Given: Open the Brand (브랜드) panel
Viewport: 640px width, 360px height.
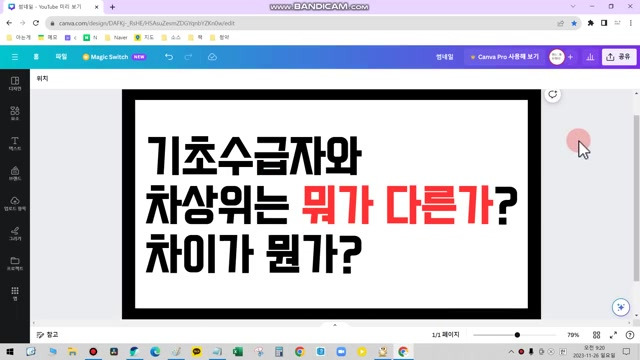Looking at the screenshot, I should [x=15, y=173].
